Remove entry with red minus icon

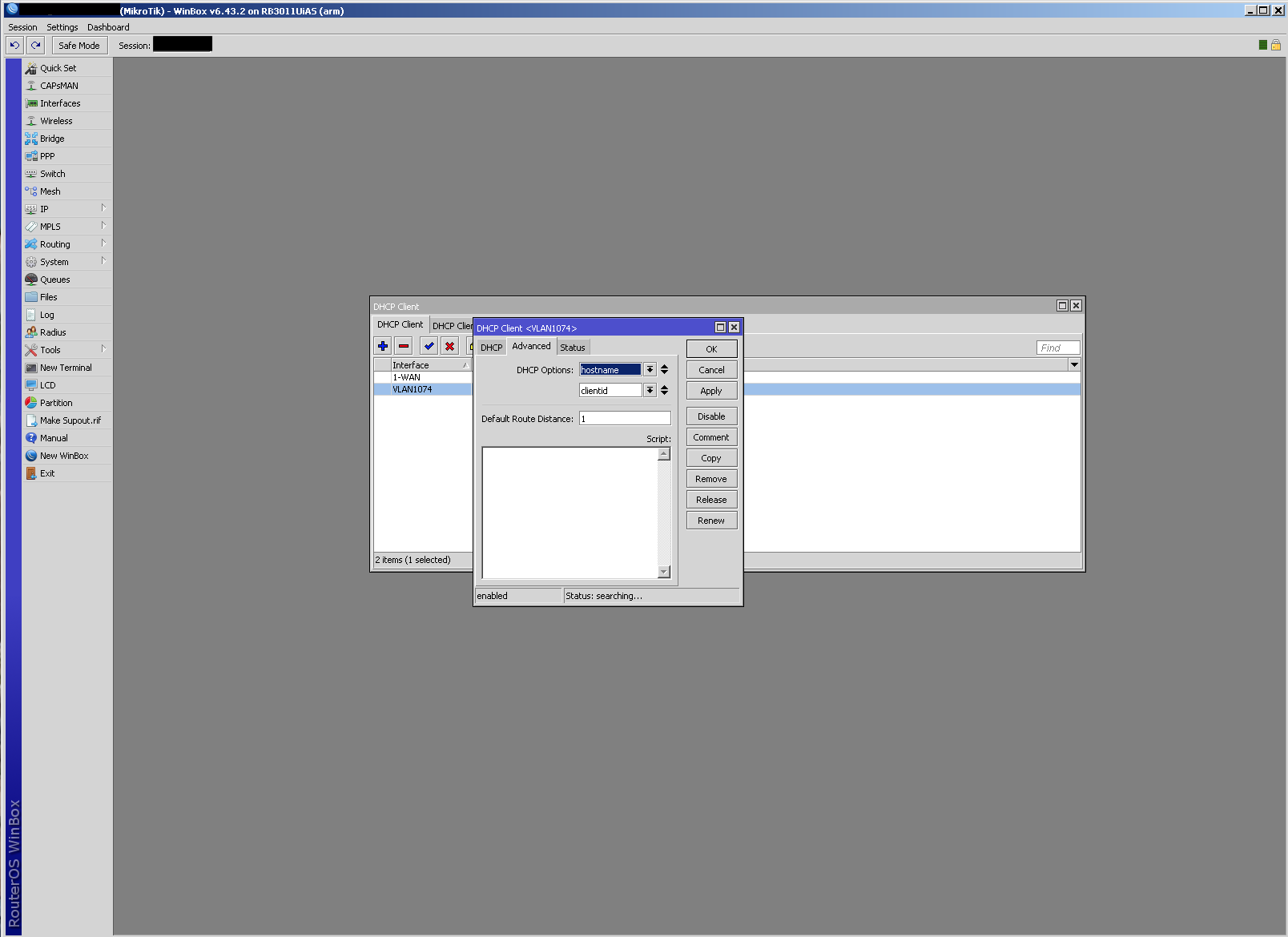pyautogui.click(x=404, y=346)
